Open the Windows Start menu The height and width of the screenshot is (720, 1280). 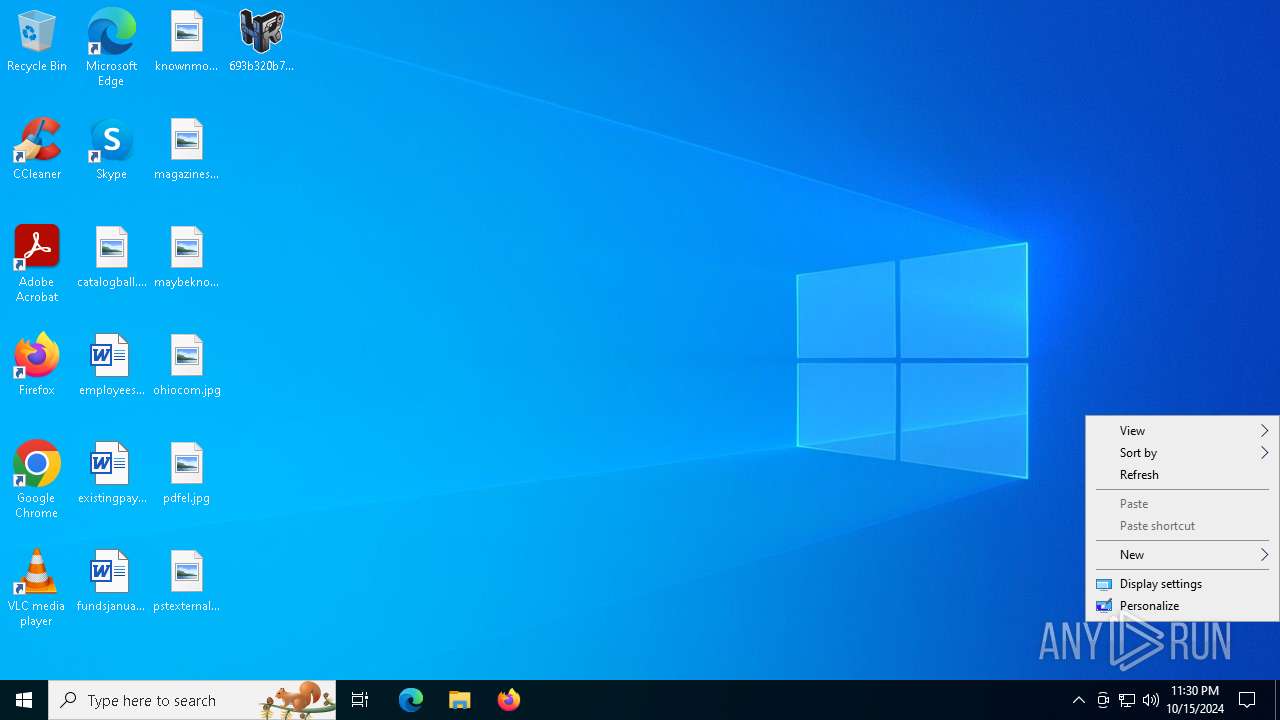click(24, 700)
